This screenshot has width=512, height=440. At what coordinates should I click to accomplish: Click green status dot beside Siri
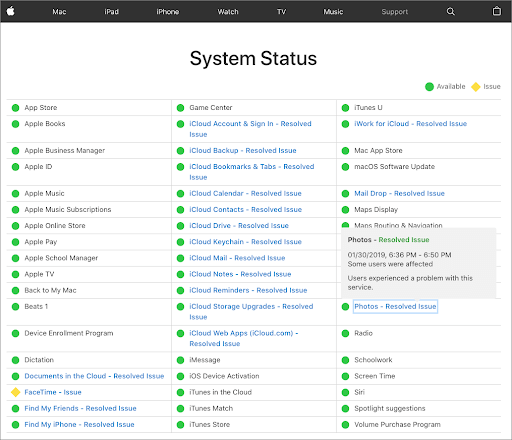[345, 392]
